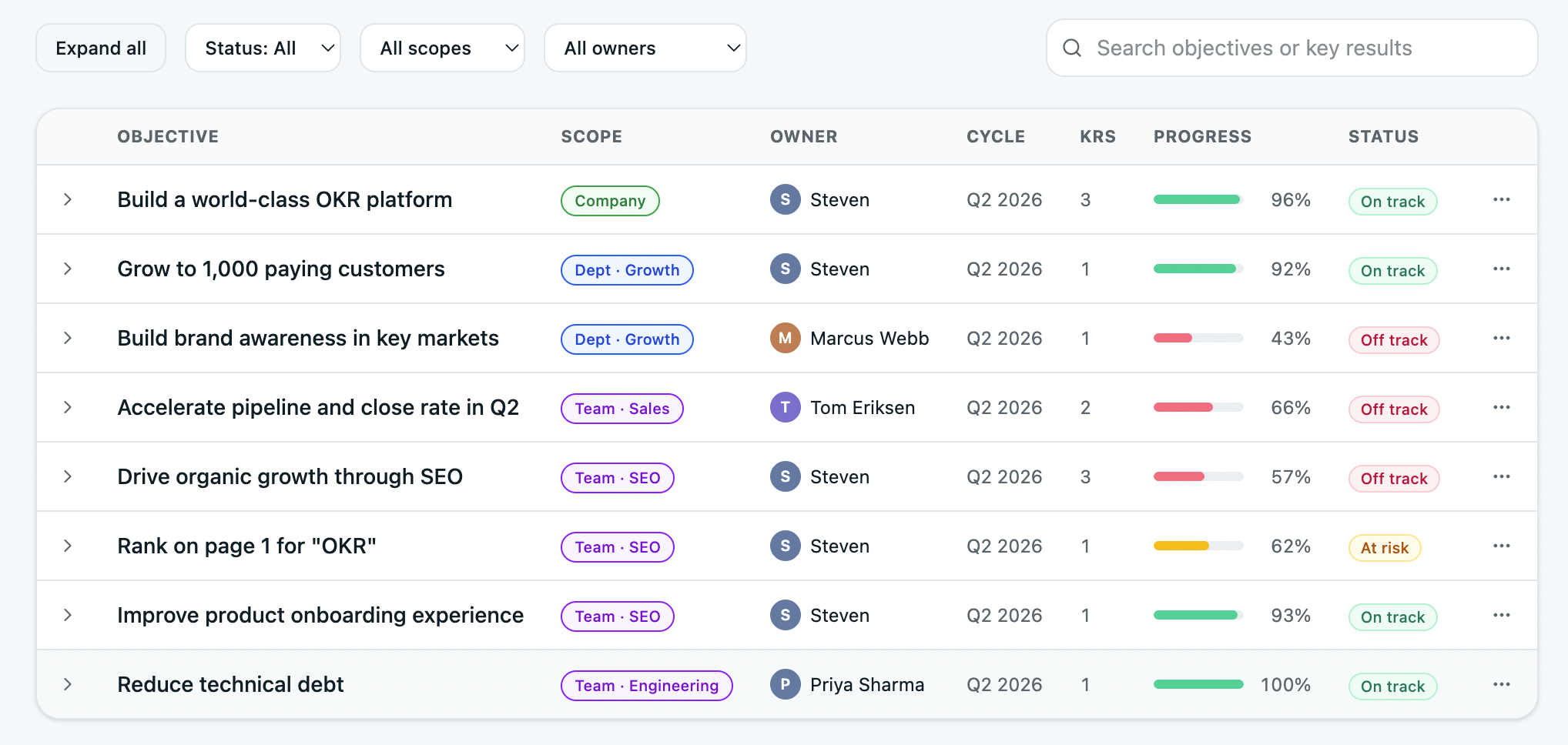Image resolution: width=1568 pixels, height=745 pixels.
Task: Click Team · SEO tag on Drive organic growth row
Action: [x=617, y=478]
